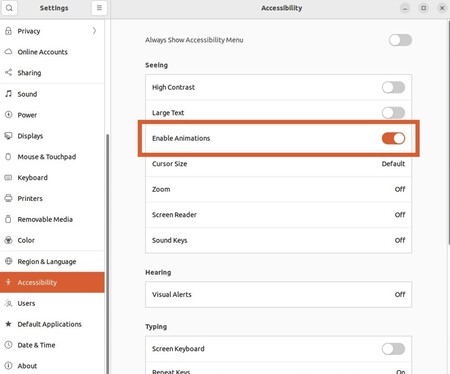
Task: Select Removable Media in sidebar
Action: [x=52, y=219]
